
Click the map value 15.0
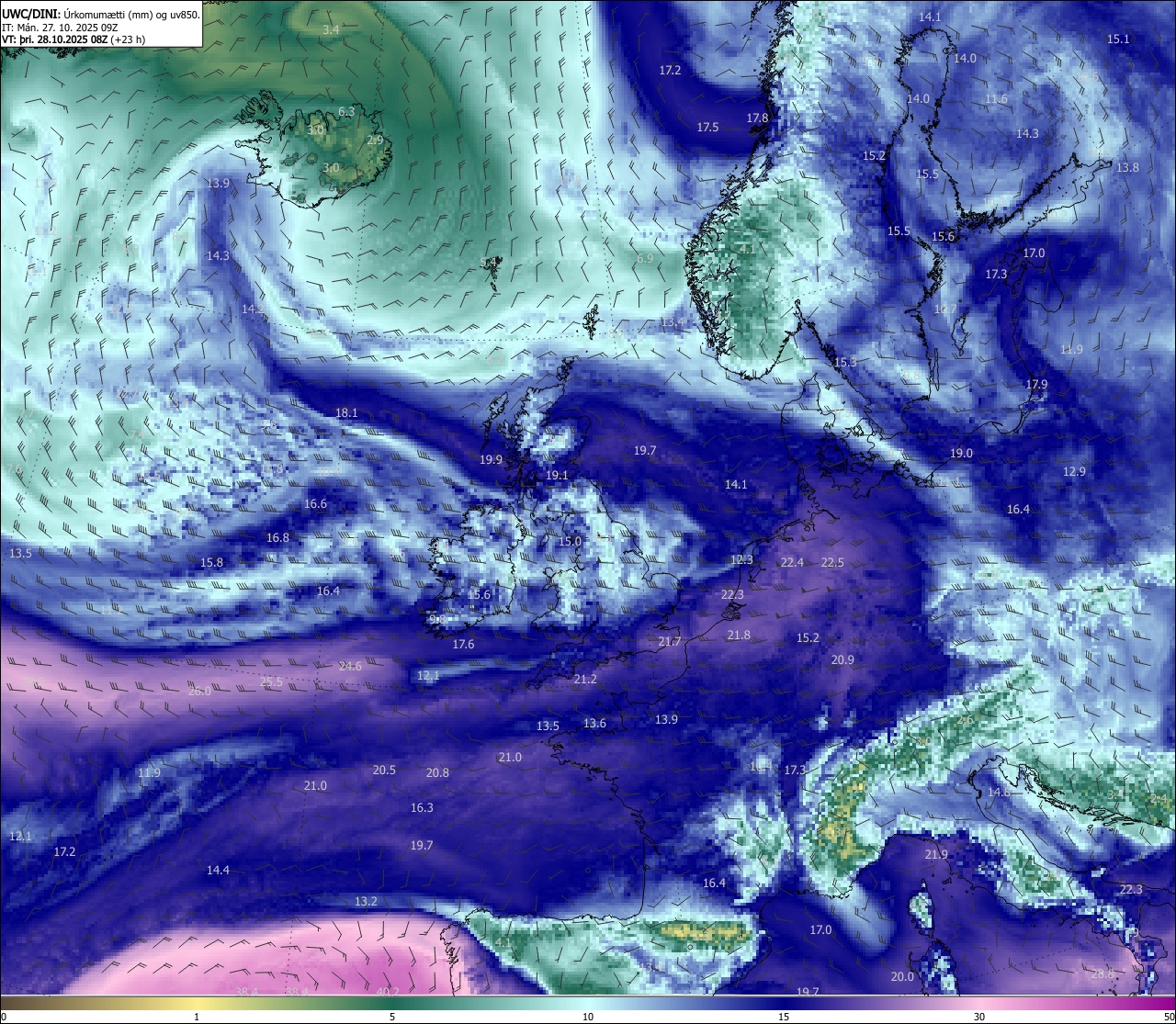pos(570,541)
